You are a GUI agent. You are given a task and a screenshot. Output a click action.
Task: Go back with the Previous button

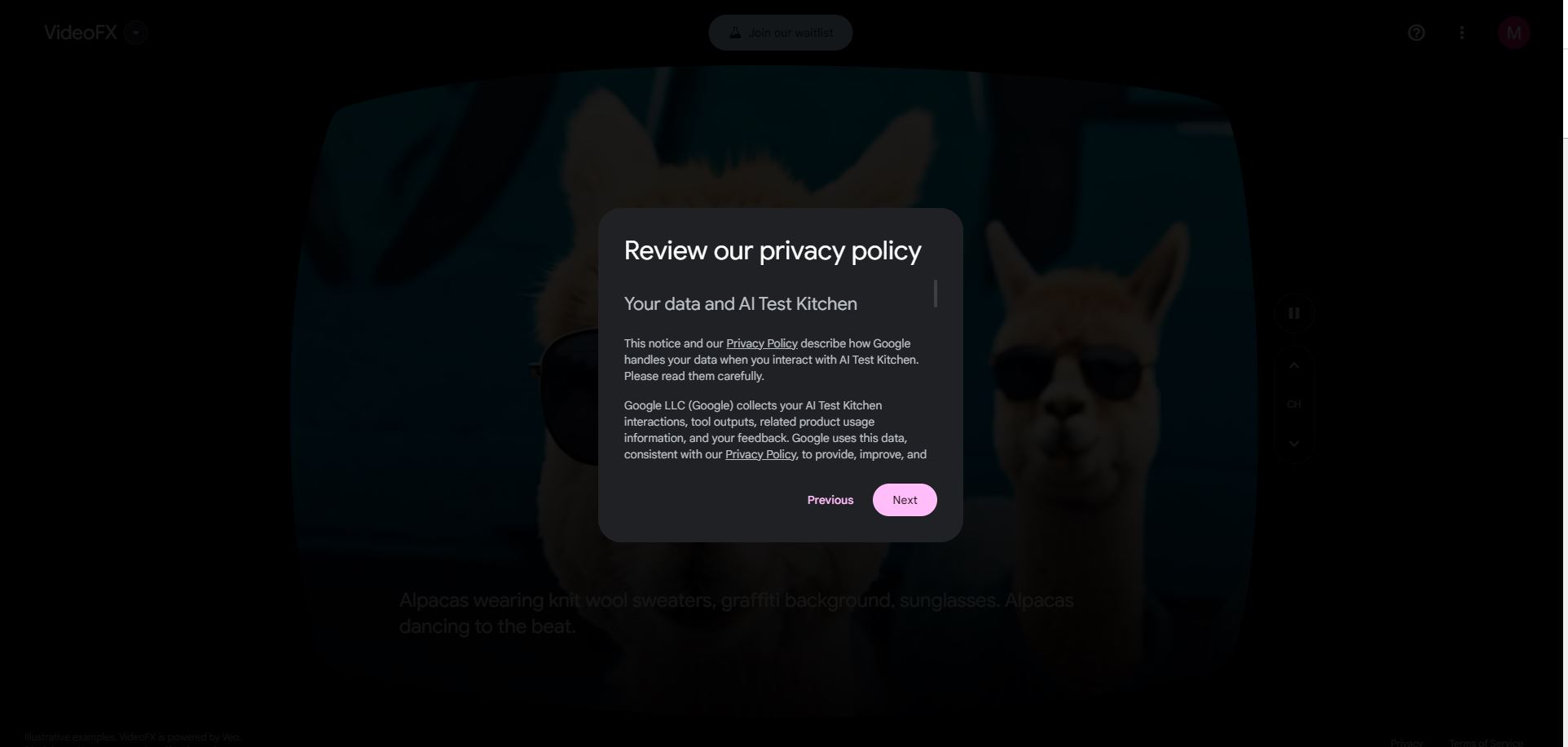830,500
